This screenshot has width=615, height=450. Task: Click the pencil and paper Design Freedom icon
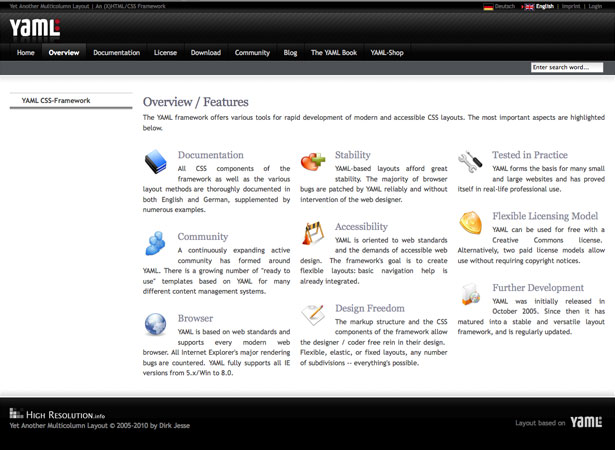[x=313, y=314]
